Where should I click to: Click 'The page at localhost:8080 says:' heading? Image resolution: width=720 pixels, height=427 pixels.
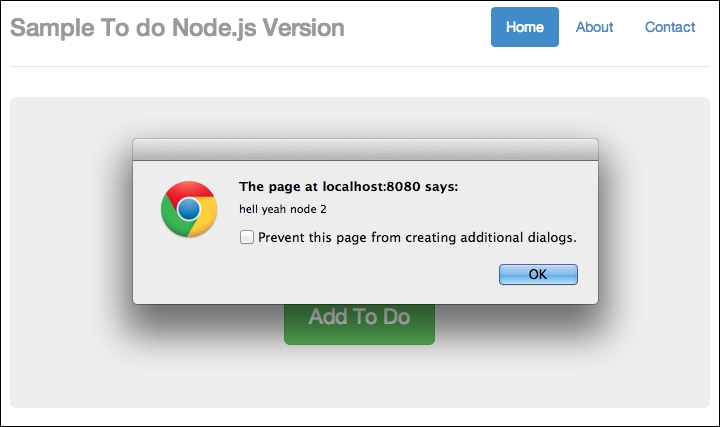coord(348,186)
